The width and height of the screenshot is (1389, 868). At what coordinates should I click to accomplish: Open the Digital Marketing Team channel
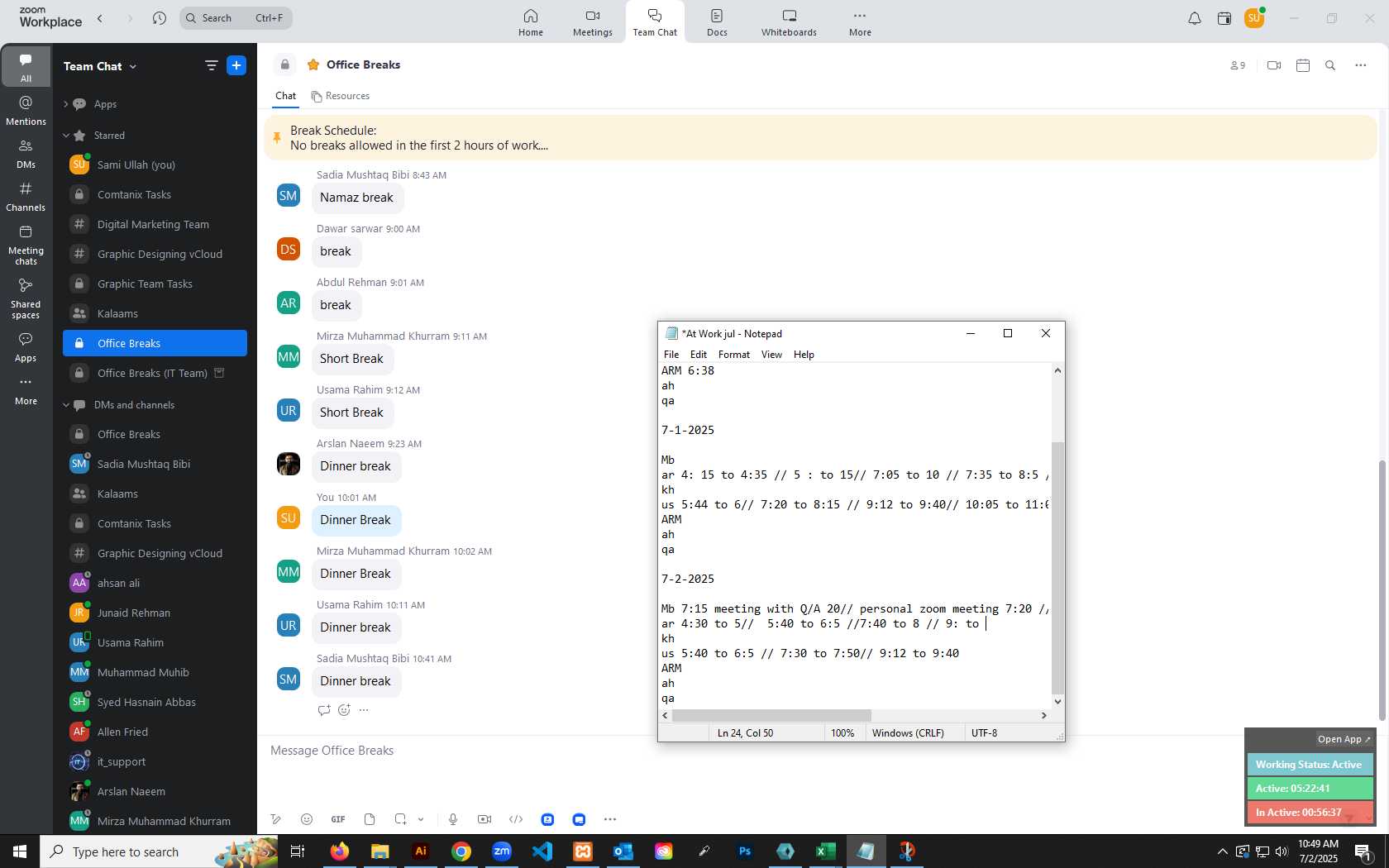point(155,224)
